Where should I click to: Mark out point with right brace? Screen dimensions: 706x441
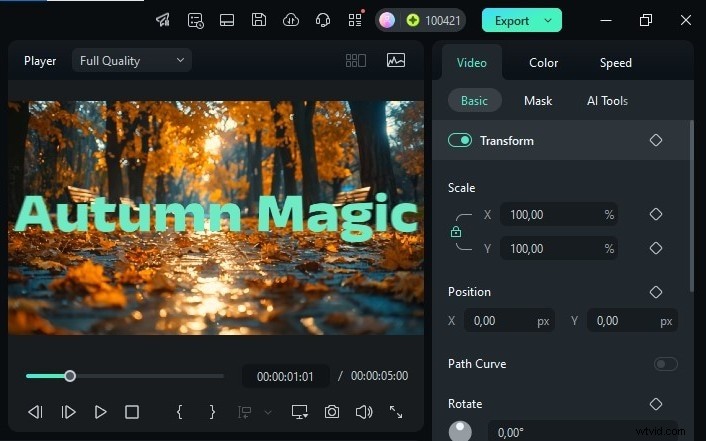(x=212, y=412)
